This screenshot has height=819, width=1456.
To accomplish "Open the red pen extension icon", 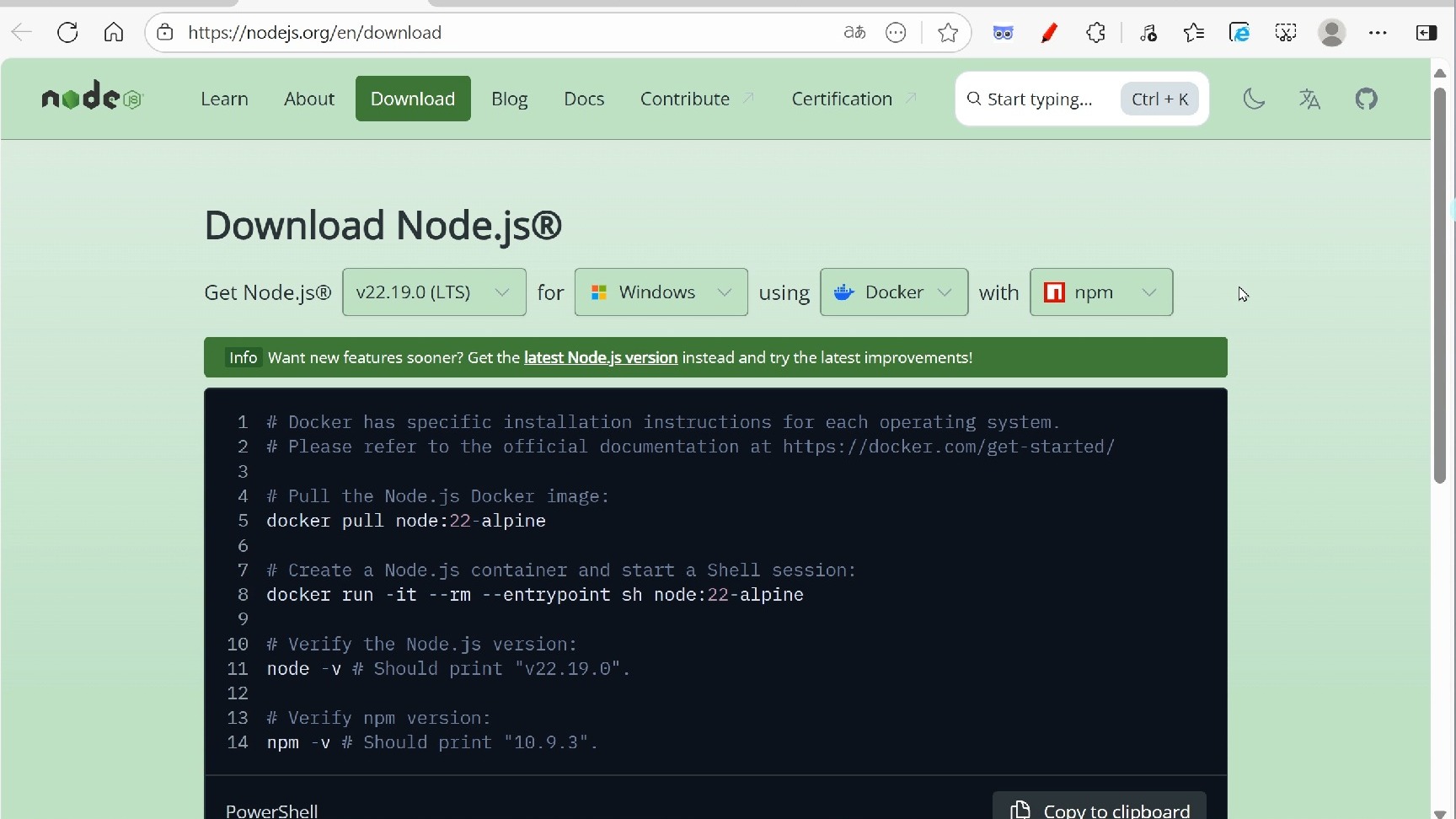I will pos(1049,33).
